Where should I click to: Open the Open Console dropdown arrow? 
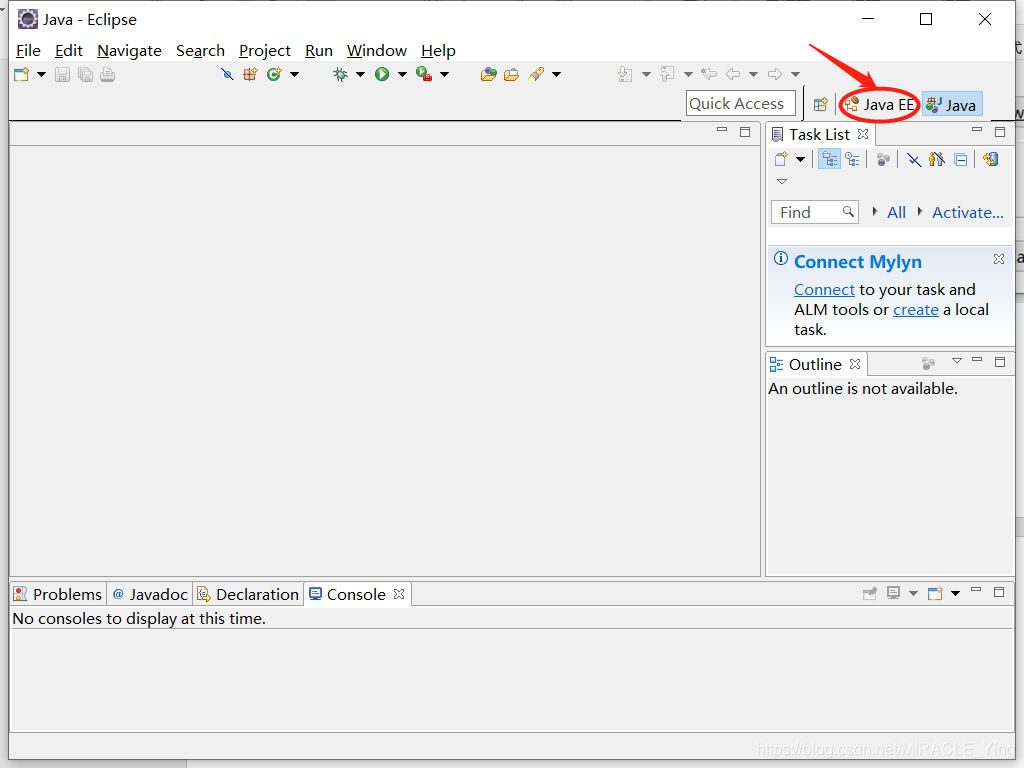tap(955, 593)
